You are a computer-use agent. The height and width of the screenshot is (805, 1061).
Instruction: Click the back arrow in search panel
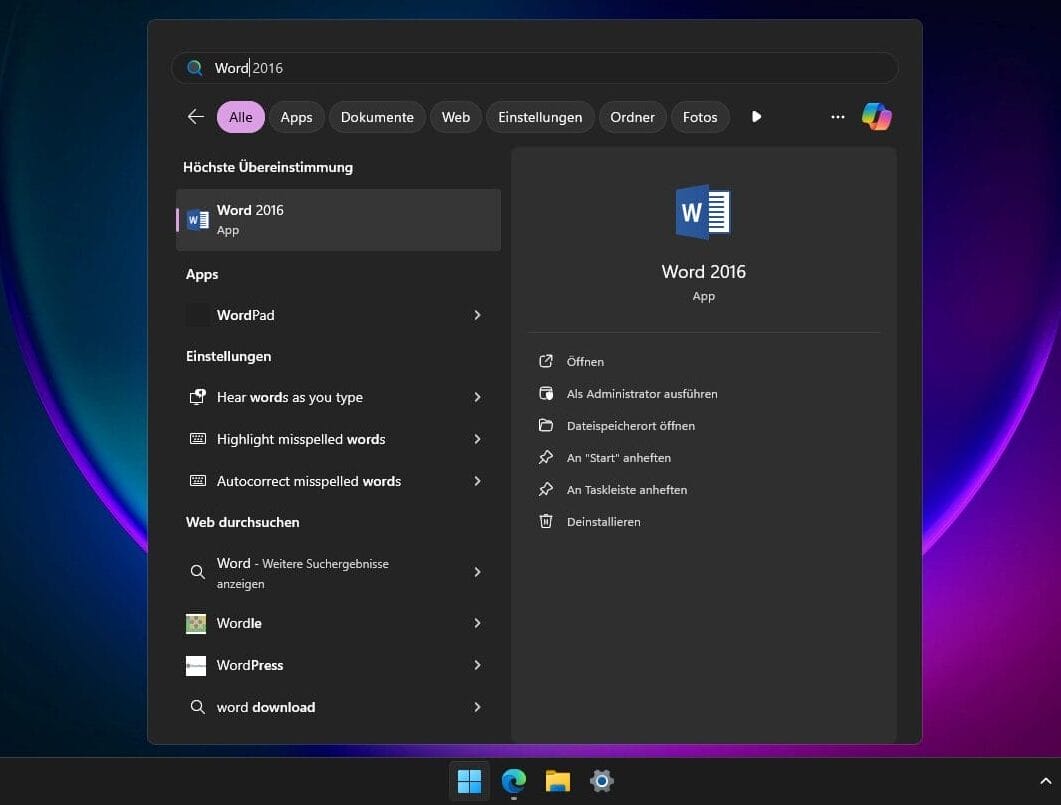point(195,117)
